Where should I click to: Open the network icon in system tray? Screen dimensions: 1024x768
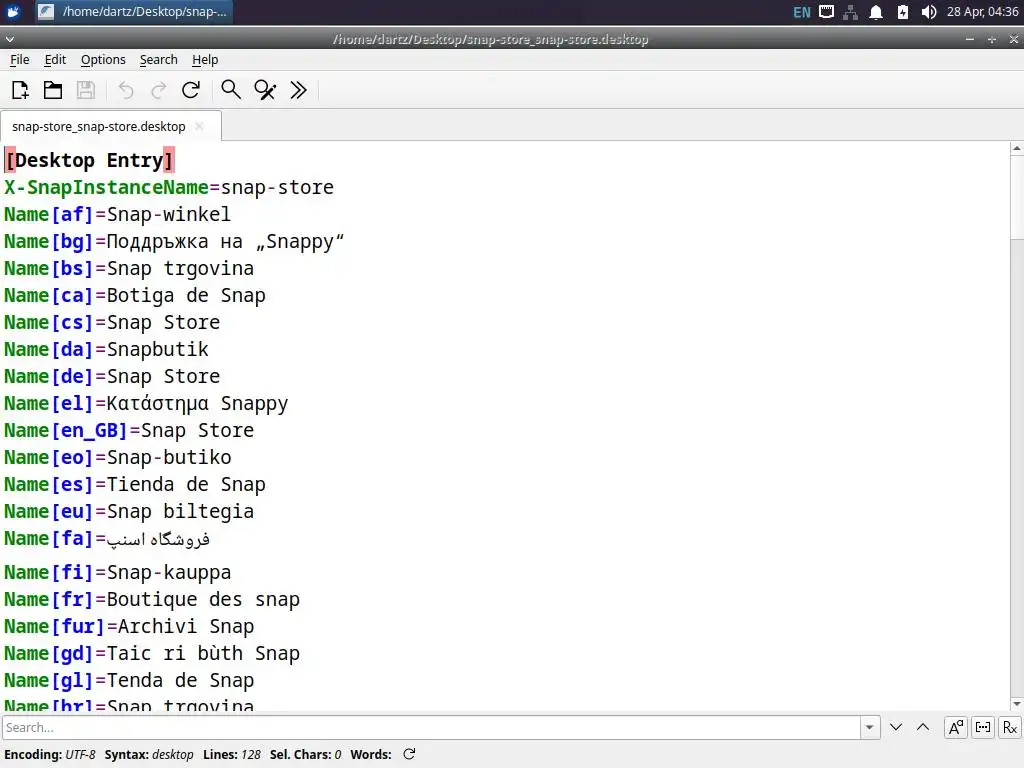click(x=850, y=12)
